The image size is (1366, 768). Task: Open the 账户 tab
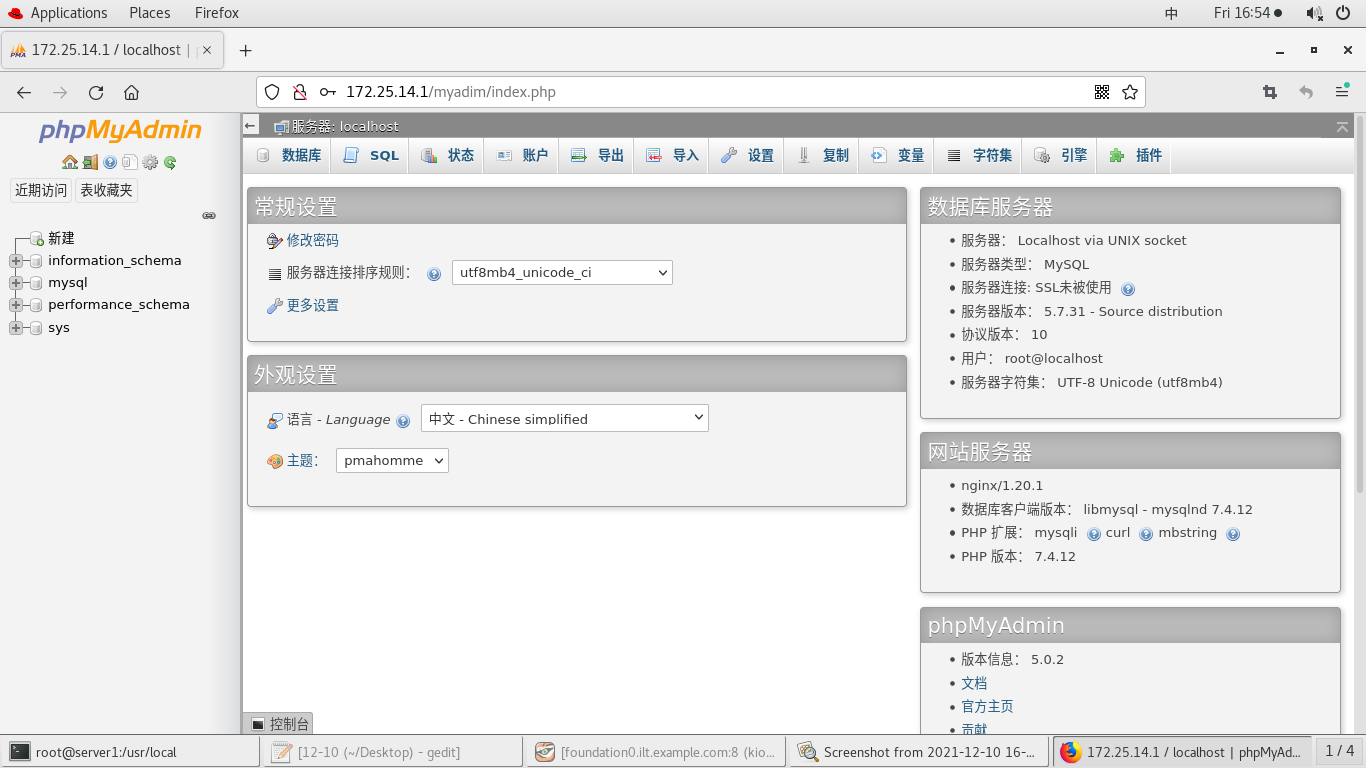(522, 155)
